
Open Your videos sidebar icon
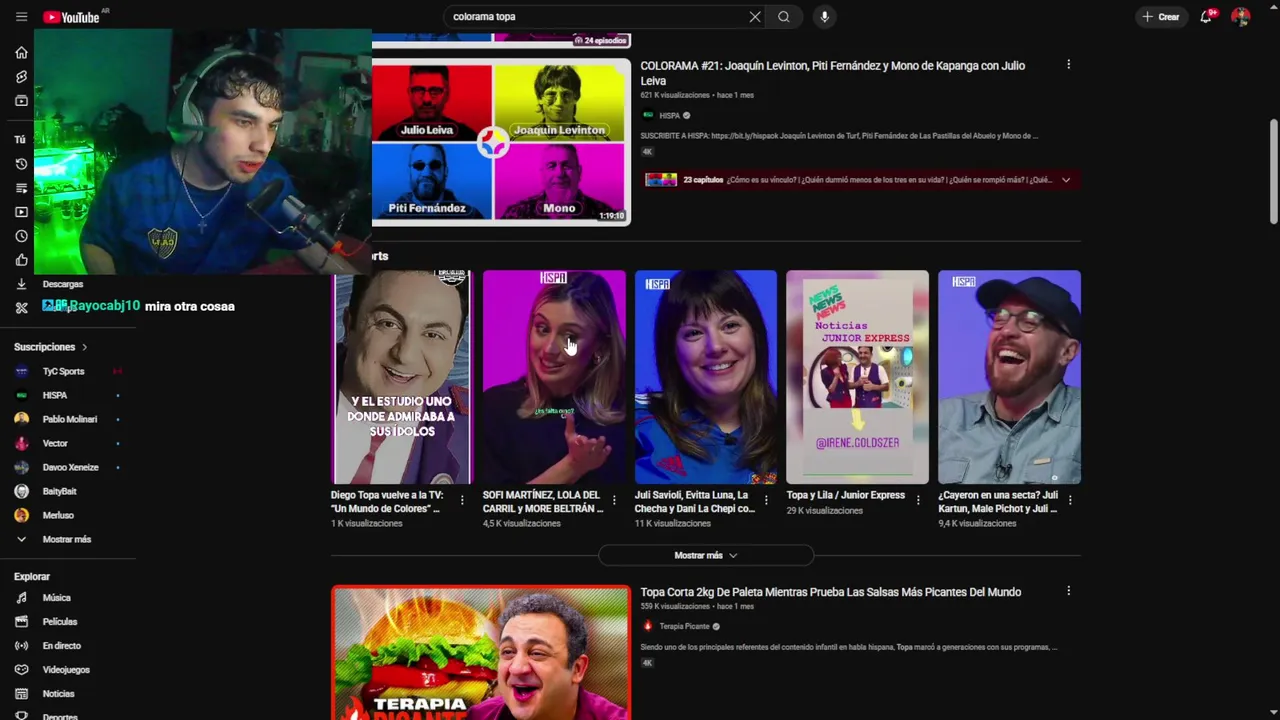click(21, 212)
